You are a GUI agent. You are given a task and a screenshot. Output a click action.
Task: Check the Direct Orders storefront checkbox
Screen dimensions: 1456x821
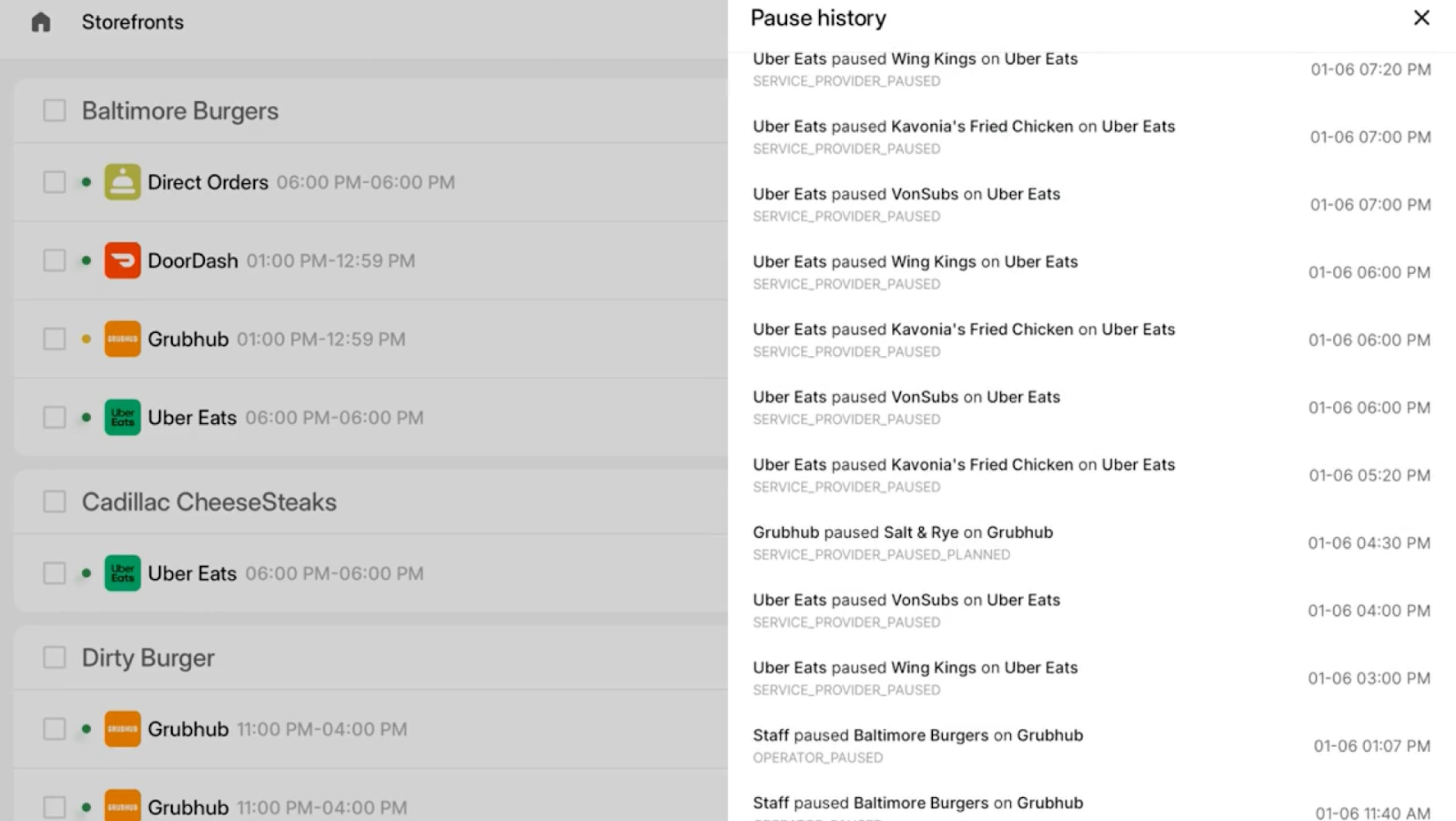click(x=55, y=182)
